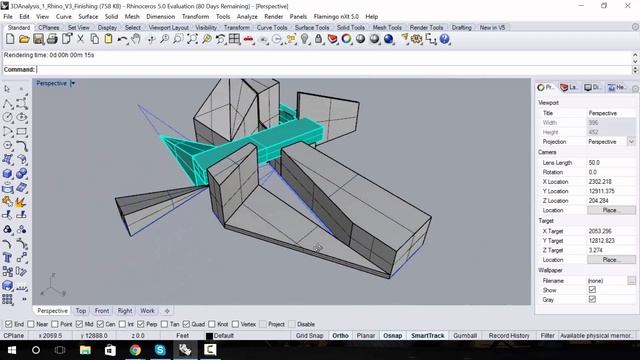This screenshot has width=640, height=360.
Task: Click the four-viewport layout icon
Action: tap(234, 39)
